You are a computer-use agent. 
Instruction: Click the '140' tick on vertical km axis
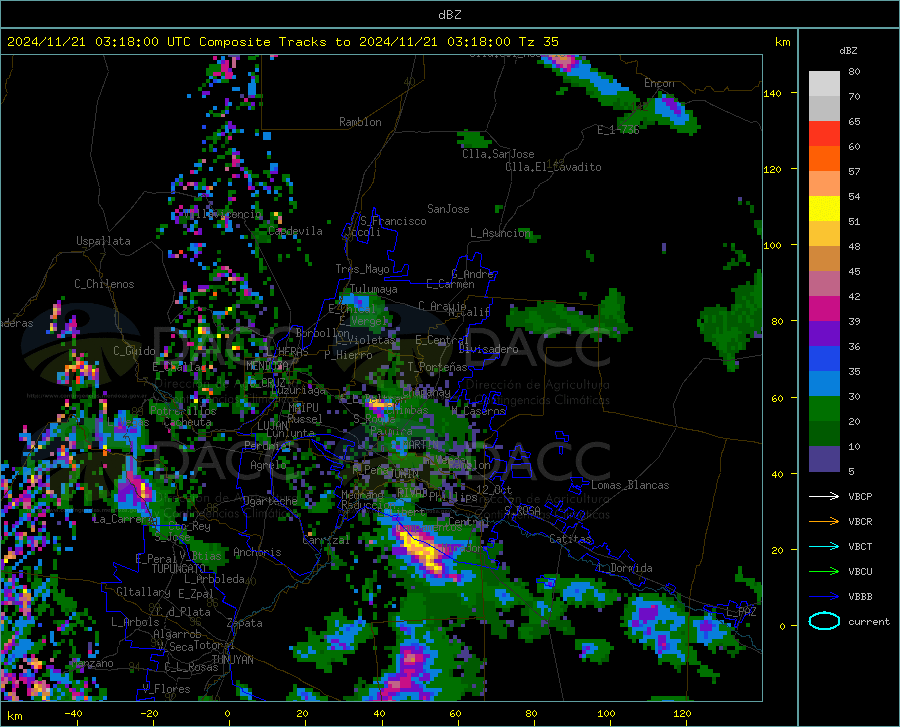772,93
